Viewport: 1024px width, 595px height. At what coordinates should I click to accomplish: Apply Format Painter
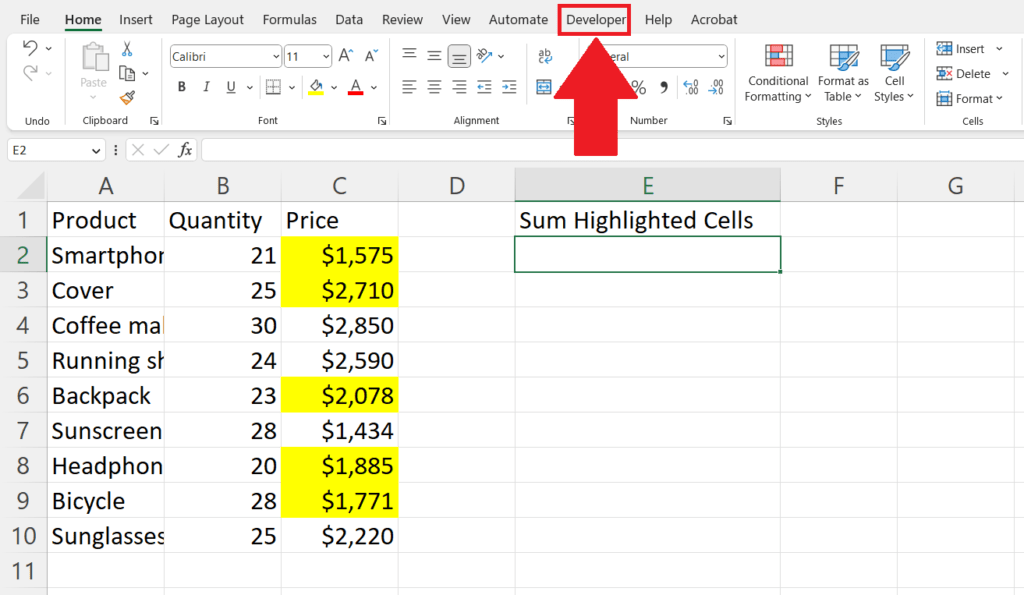pos(126,97)
